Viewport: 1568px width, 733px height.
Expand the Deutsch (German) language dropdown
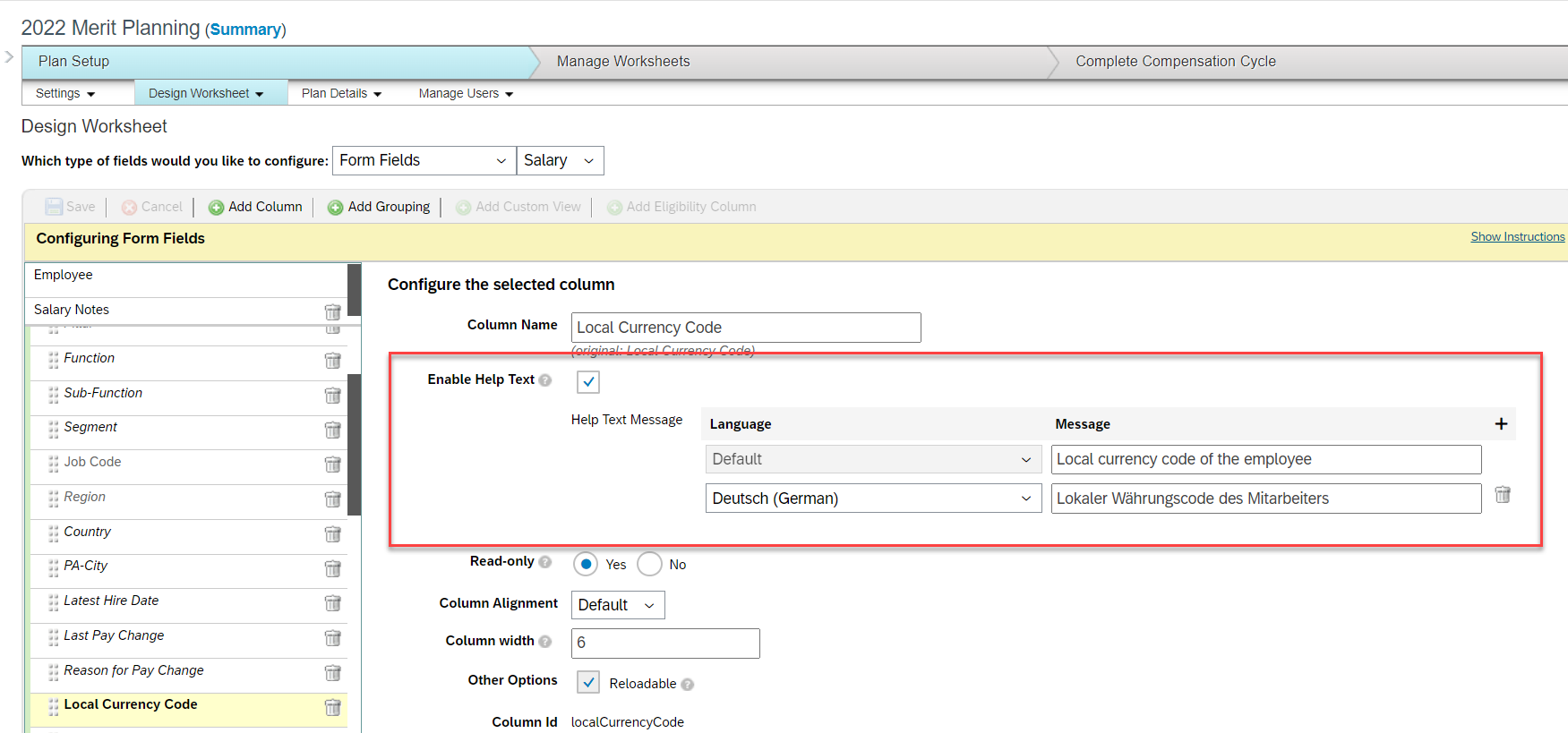(x=872, y=499)
